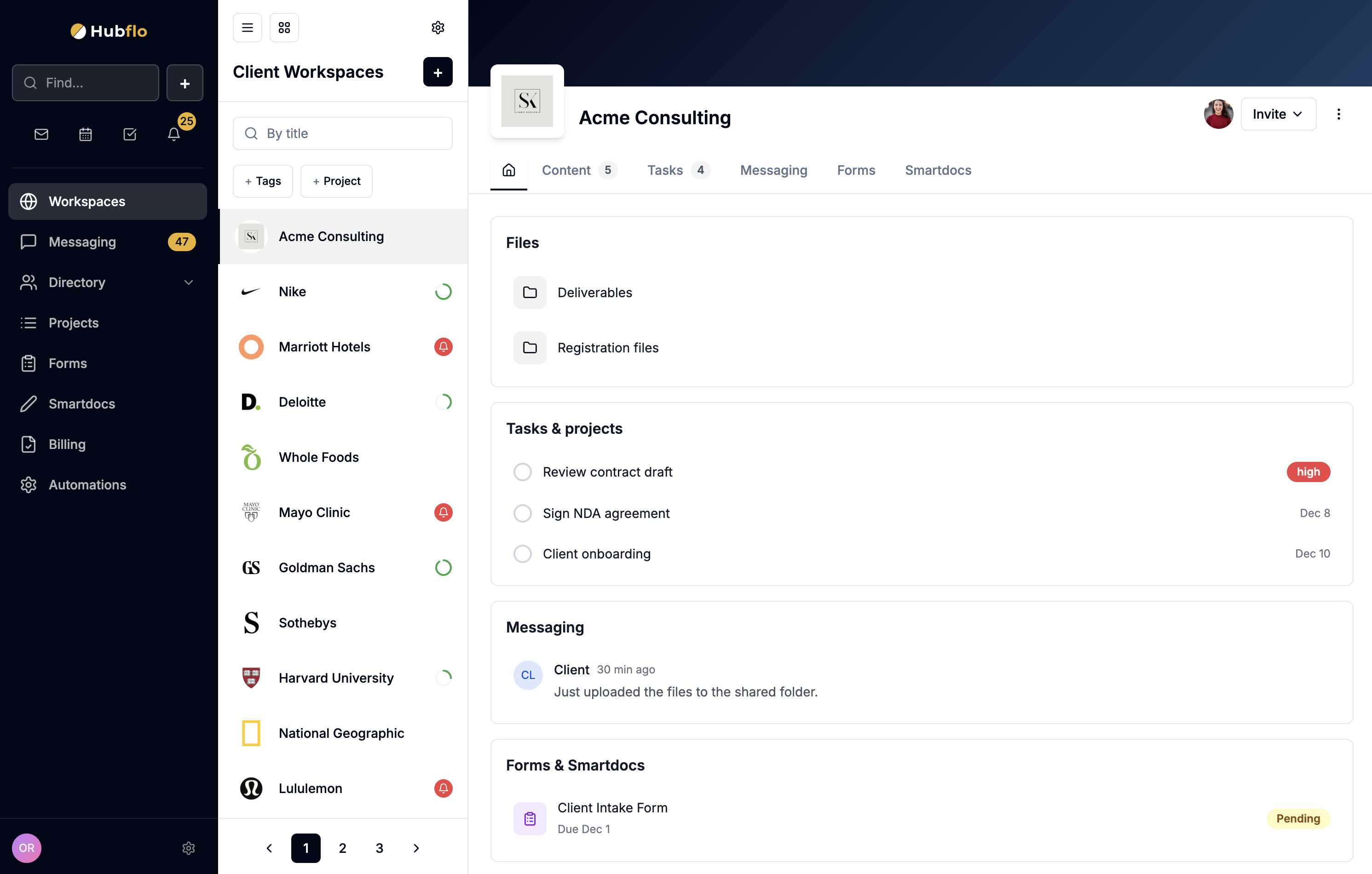Open the Deliverables folder
Screen dimensions: 1372x874
pos(594,292)
